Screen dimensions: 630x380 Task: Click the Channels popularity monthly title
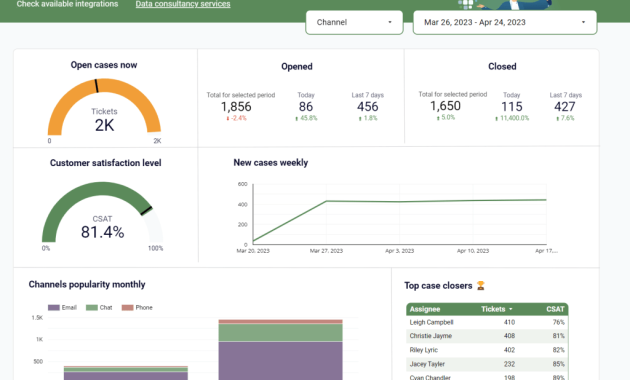87,284
